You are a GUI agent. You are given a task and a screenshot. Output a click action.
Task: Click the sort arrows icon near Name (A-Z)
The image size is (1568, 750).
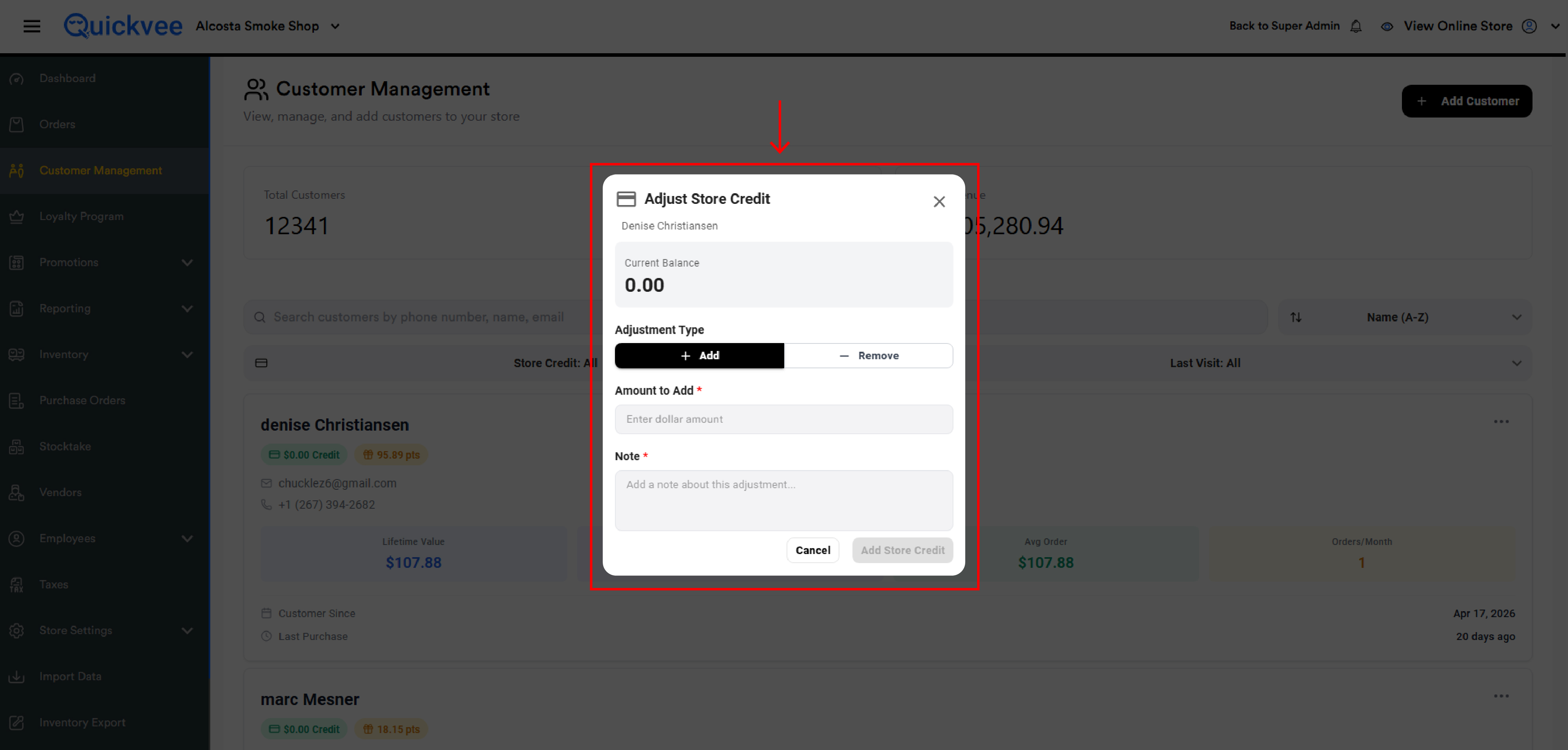1296,317
